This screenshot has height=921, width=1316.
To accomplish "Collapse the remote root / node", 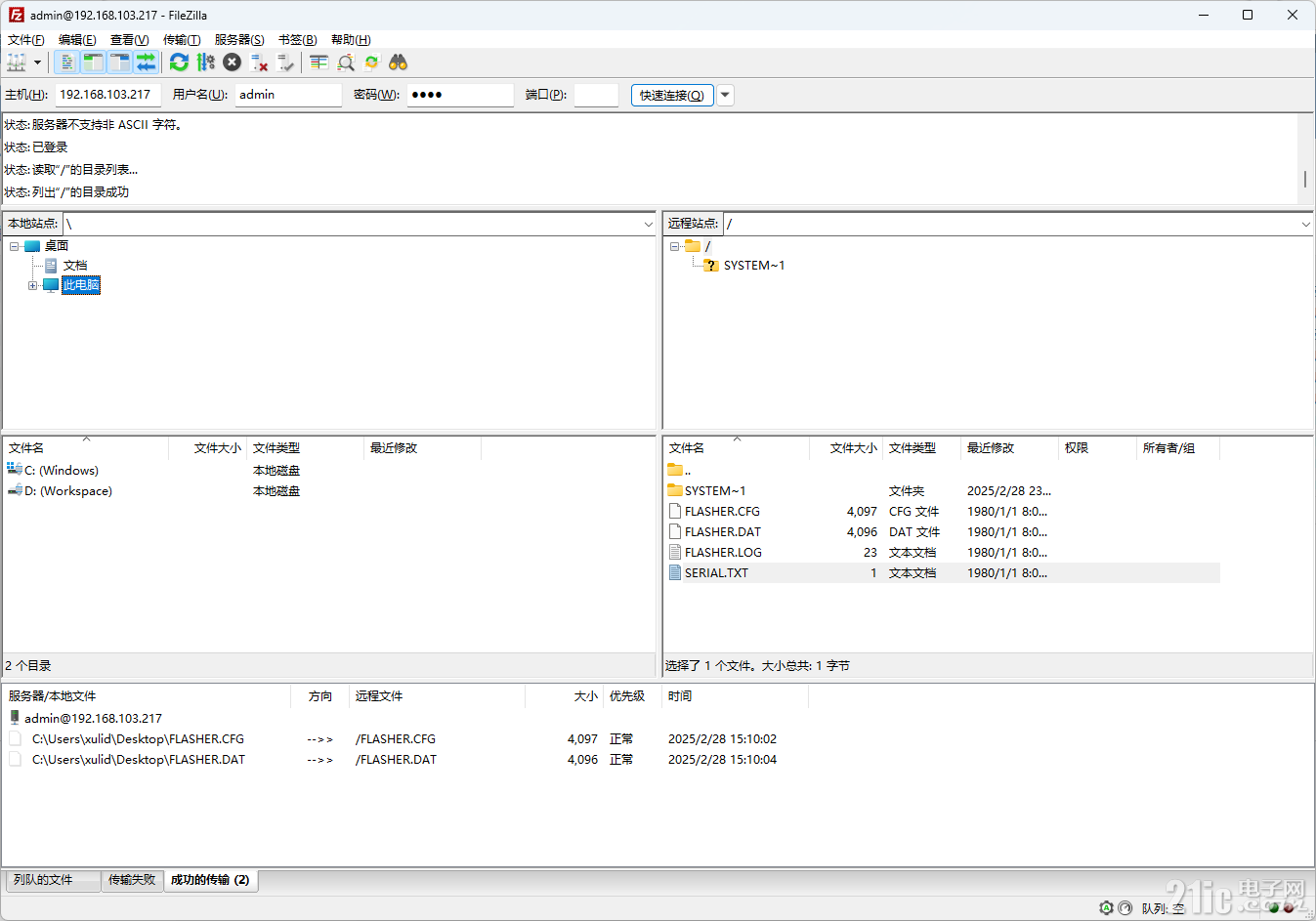I will pos(674,246).
